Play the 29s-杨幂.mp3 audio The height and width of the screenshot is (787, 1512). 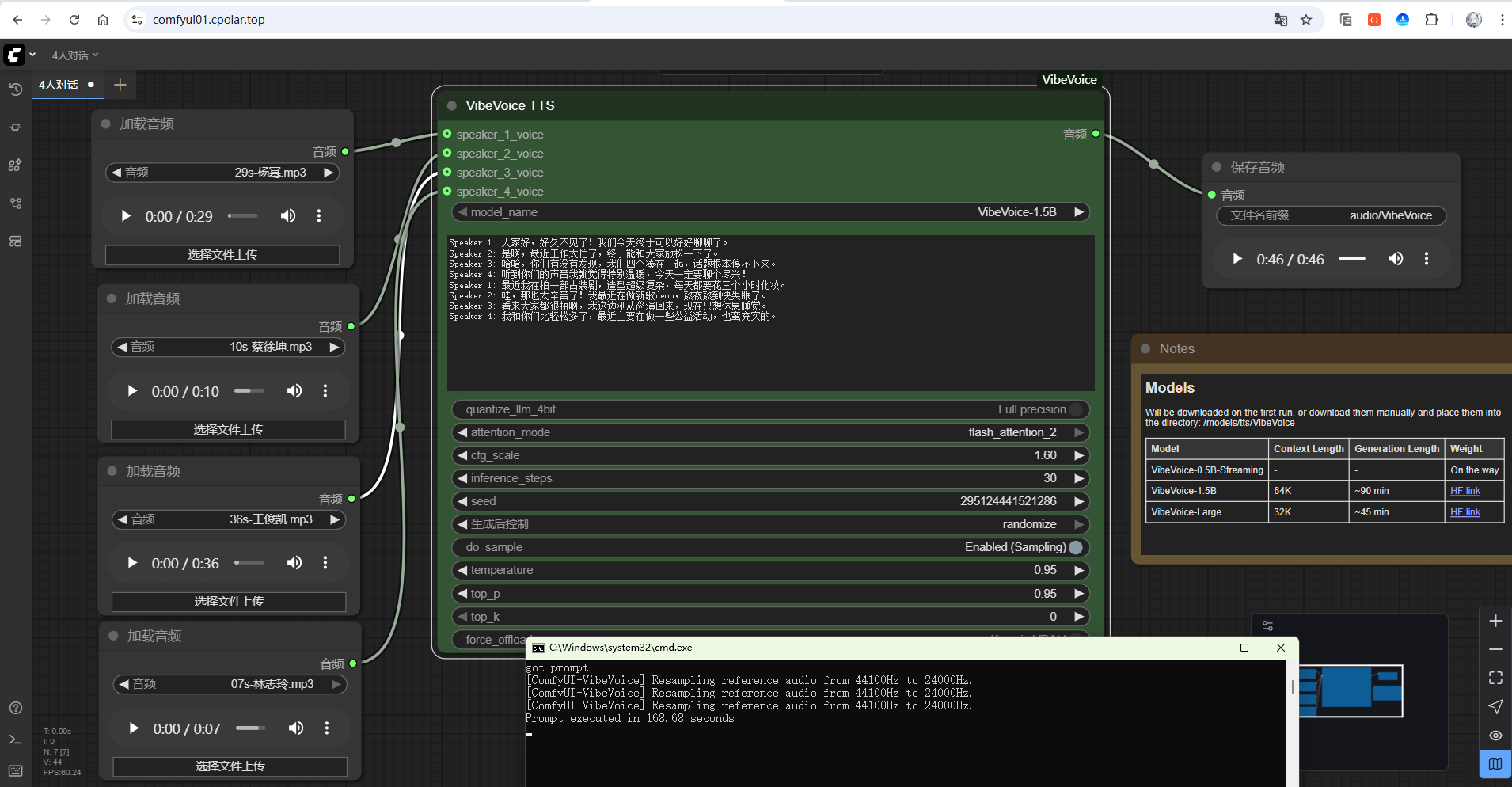pos(125,216)
